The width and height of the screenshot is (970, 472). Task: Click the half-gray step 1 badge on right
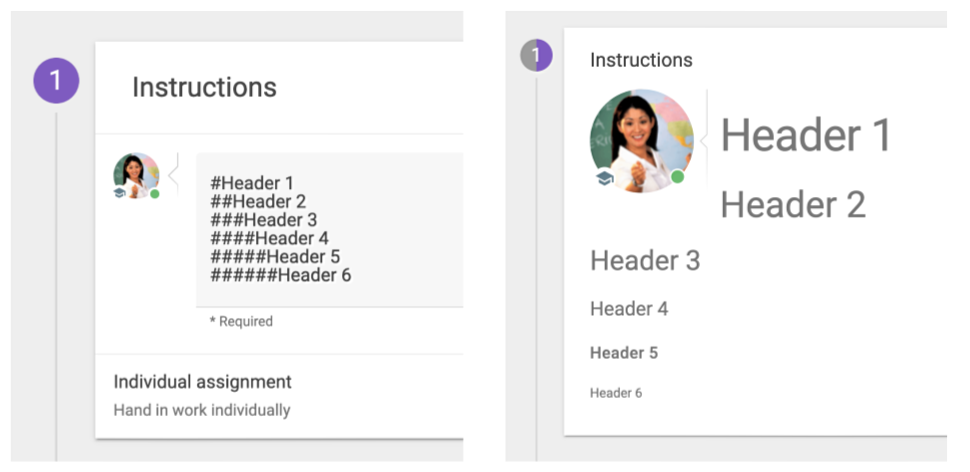(x=536, y=55)
